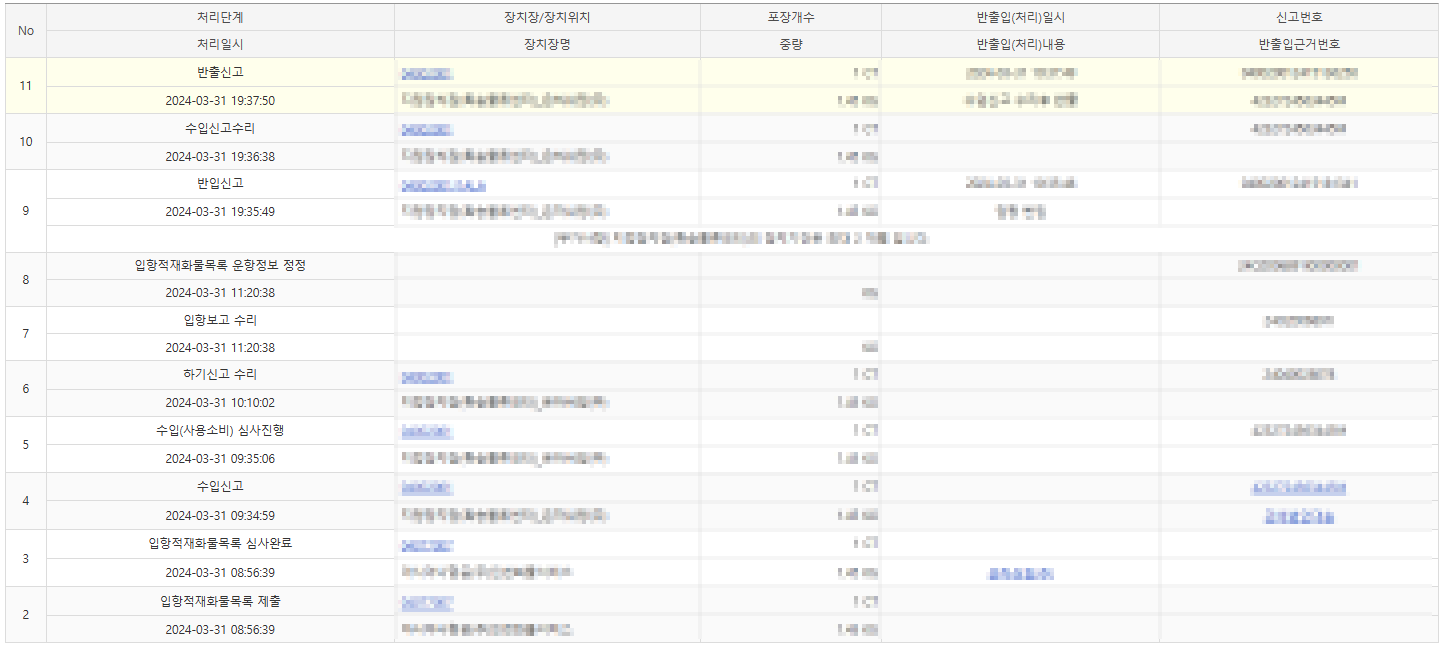Open the blurred 장치장 code link in the 반입신고 row
This screenshot has height=648, width=1447.
[x=444, y=185]
